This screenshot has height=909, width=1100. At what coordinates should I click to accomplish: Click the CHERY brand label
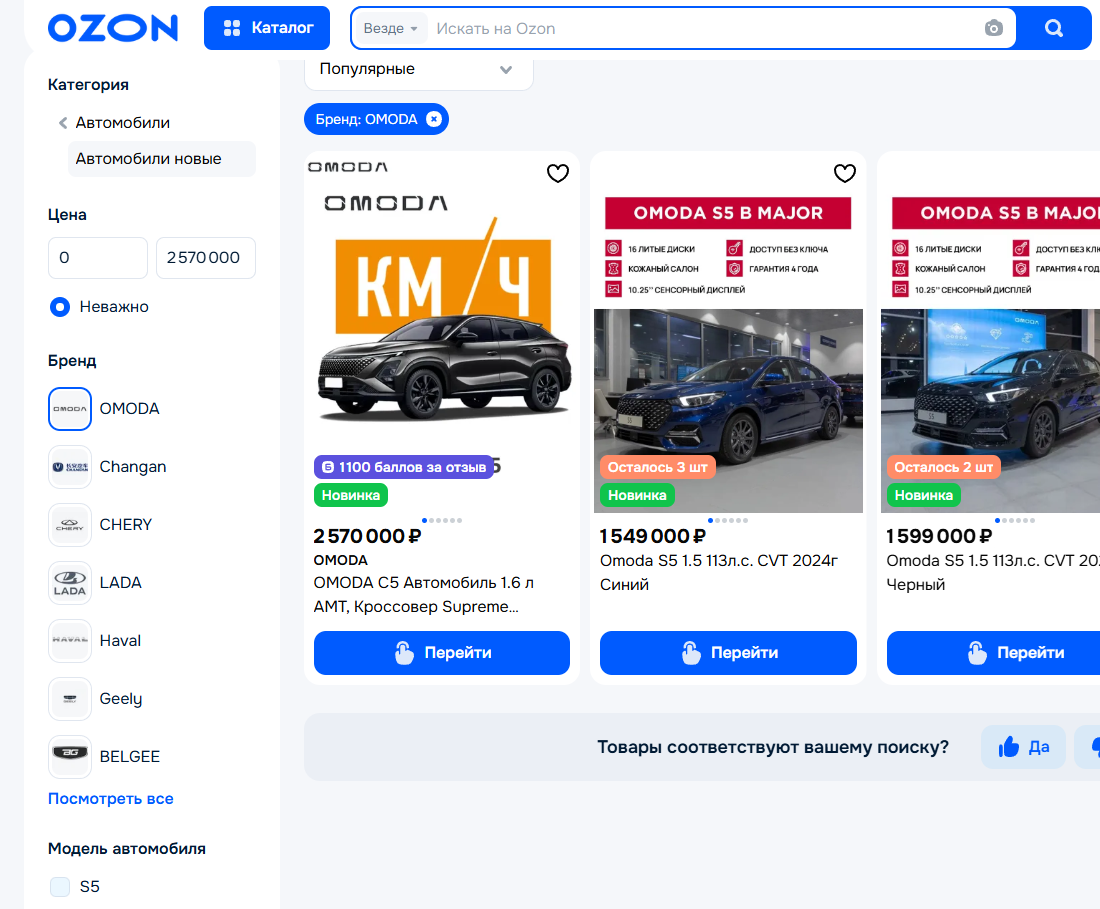pyautogui.click(x=126, y=525)
